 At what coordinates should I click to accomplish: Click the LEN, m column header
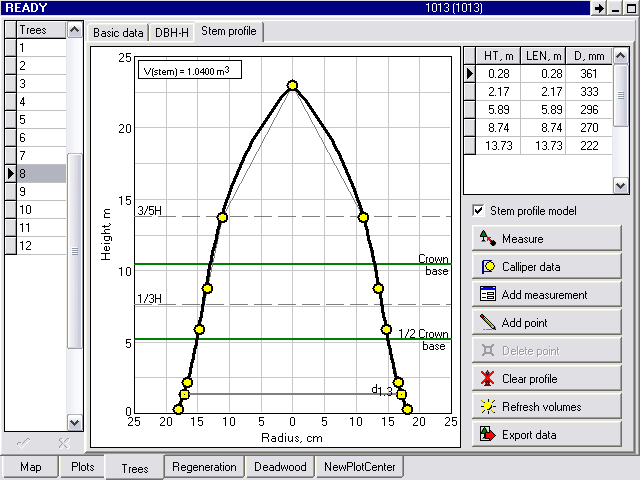(543, 56)
